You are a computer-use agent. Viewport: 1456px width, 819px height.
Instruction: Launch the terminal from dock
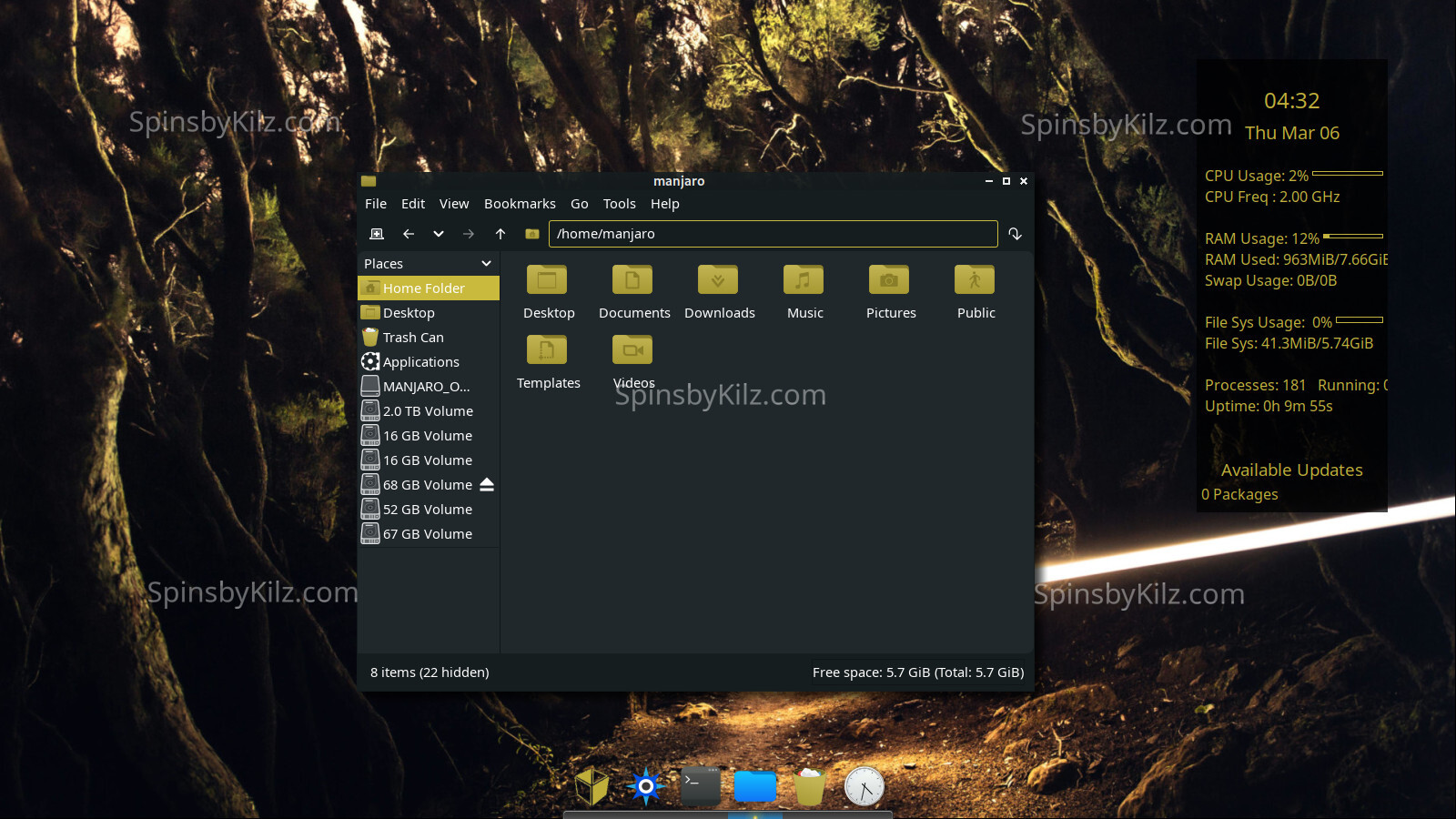tap(701, 786)
